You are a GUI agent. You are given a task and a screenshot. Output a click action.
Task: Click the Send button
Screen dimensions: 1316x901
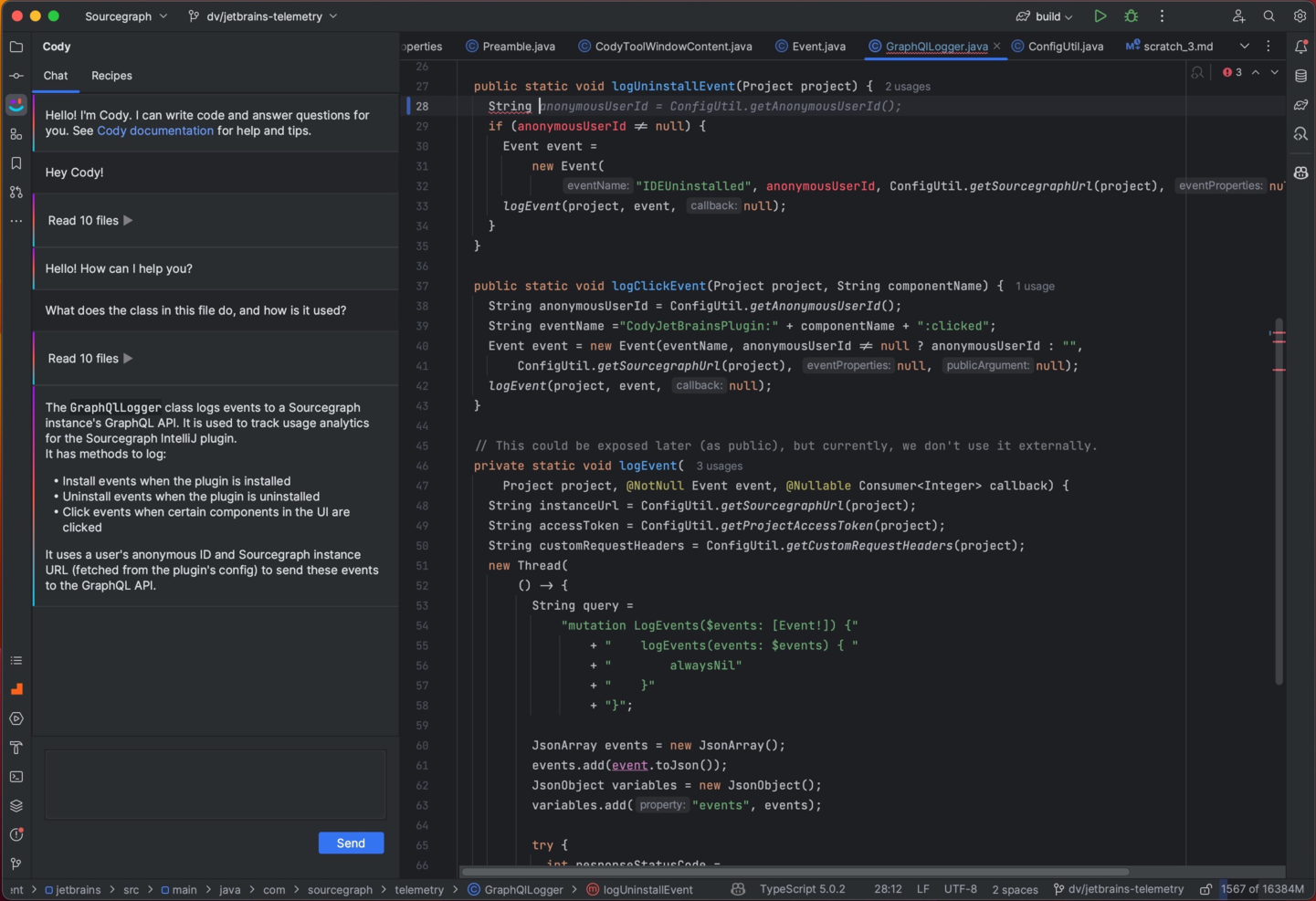351,843
